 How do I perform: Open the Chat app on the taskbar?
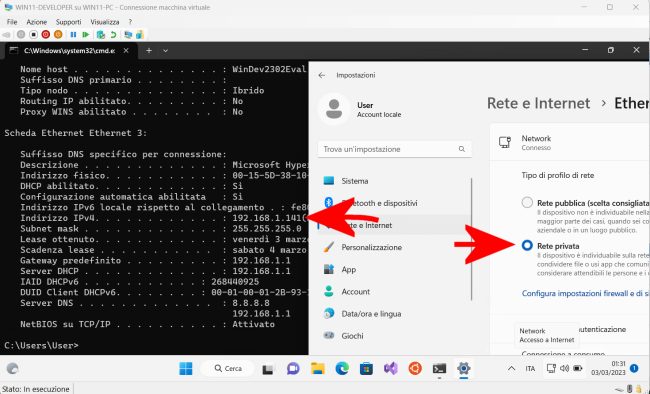coord(293,368)
